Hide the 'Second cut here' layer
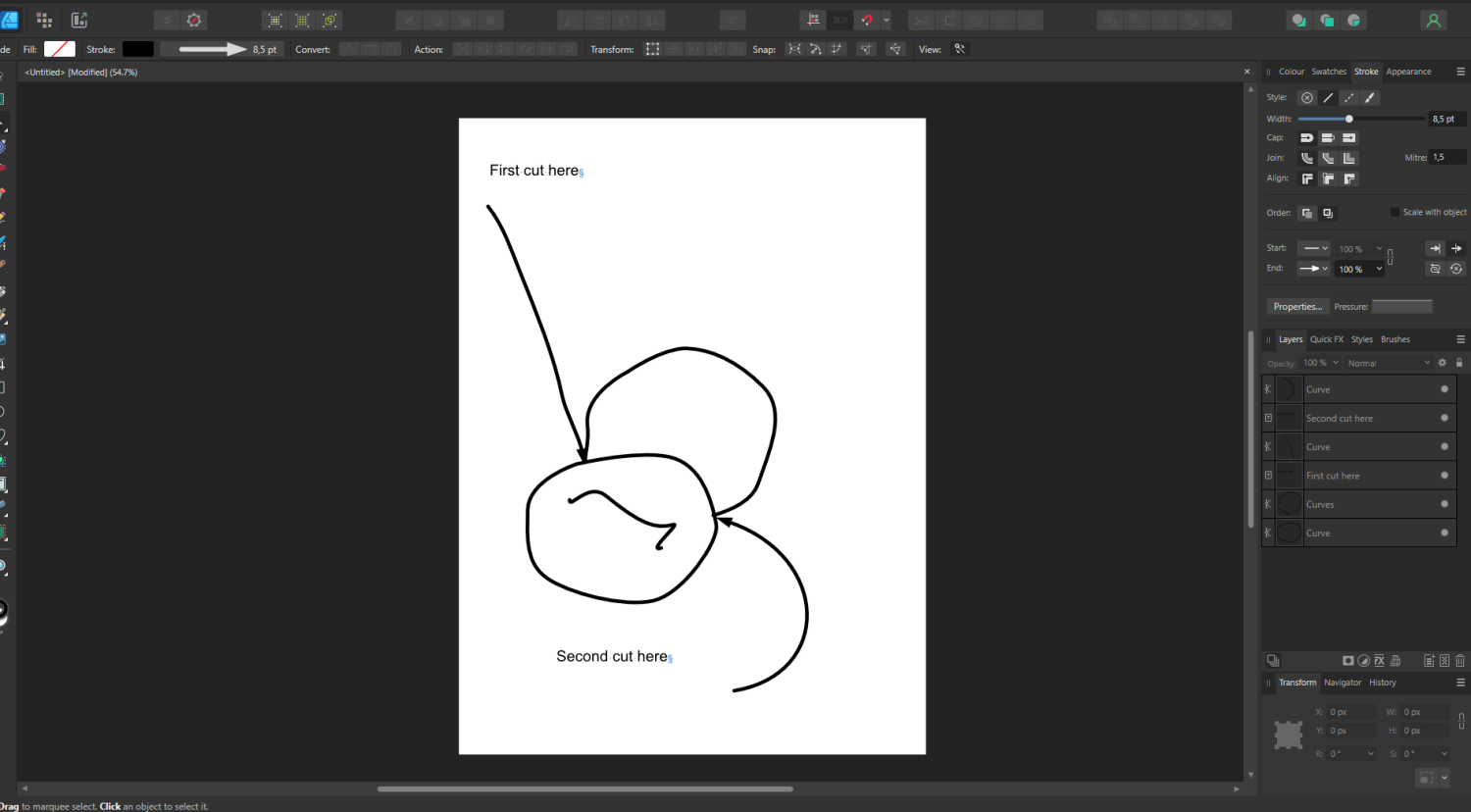The width and height of the screenshot is (1471, 812). point(1444,418)
